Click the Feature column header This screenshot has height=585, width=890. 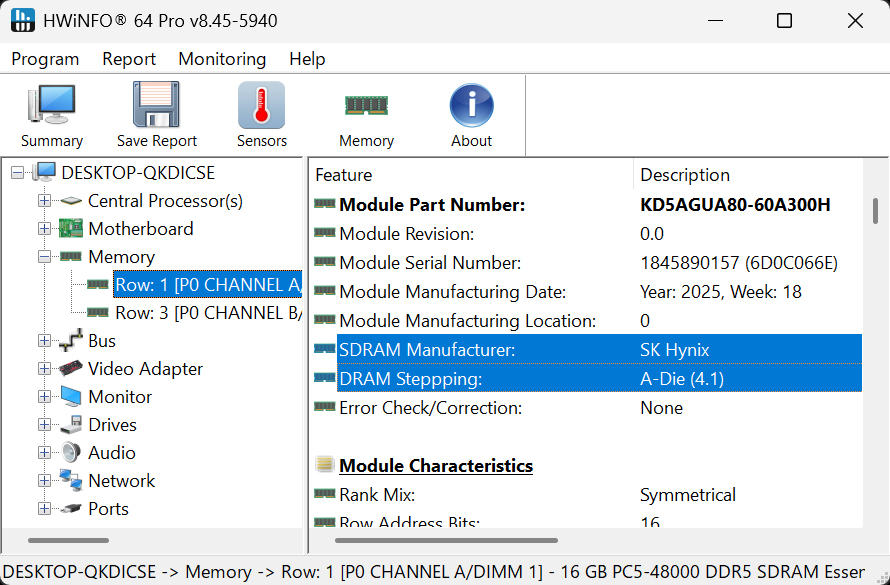click(x=344, y=175)
